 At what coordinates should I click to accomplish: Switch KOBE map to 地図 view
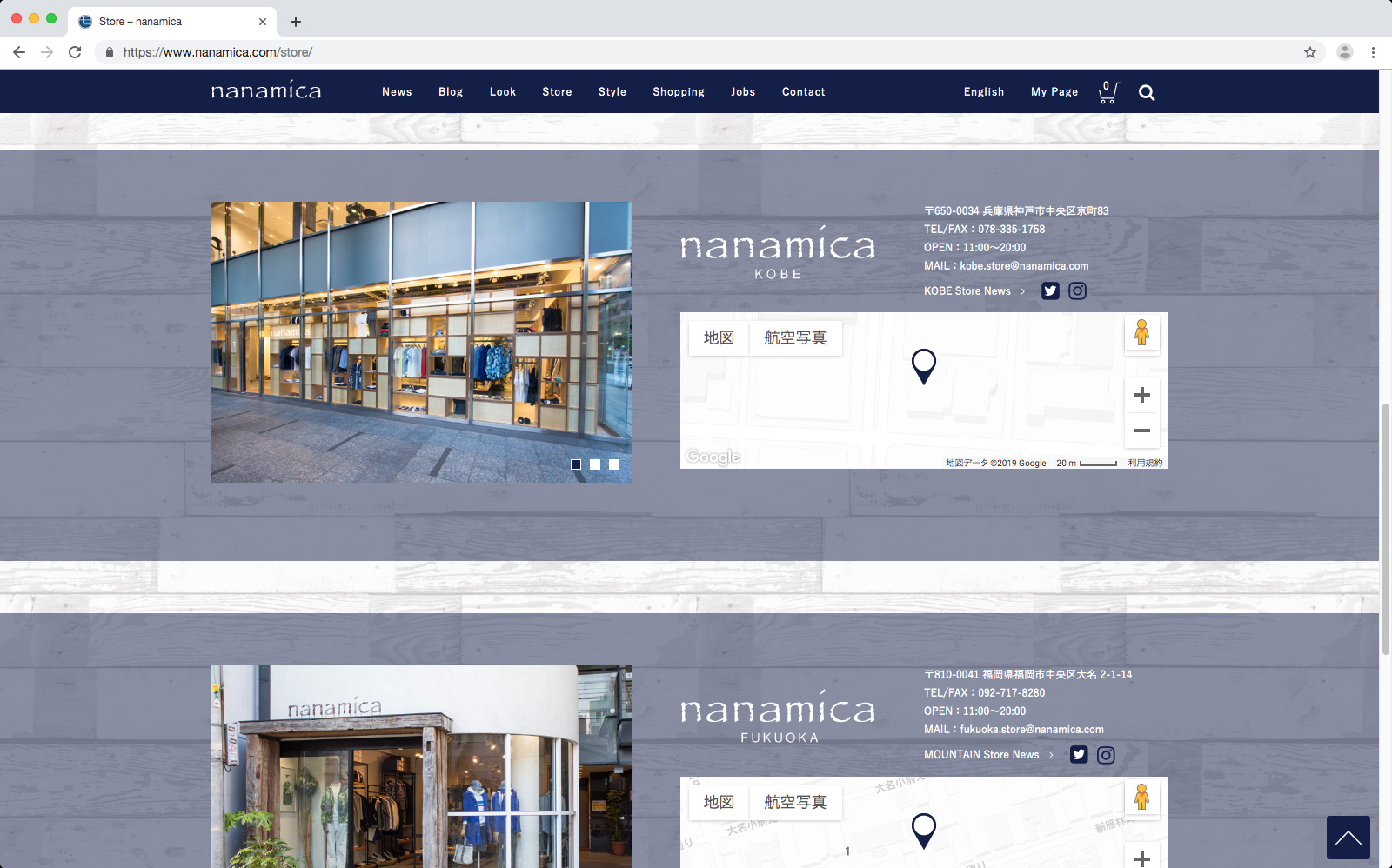[x=719, y=337]
